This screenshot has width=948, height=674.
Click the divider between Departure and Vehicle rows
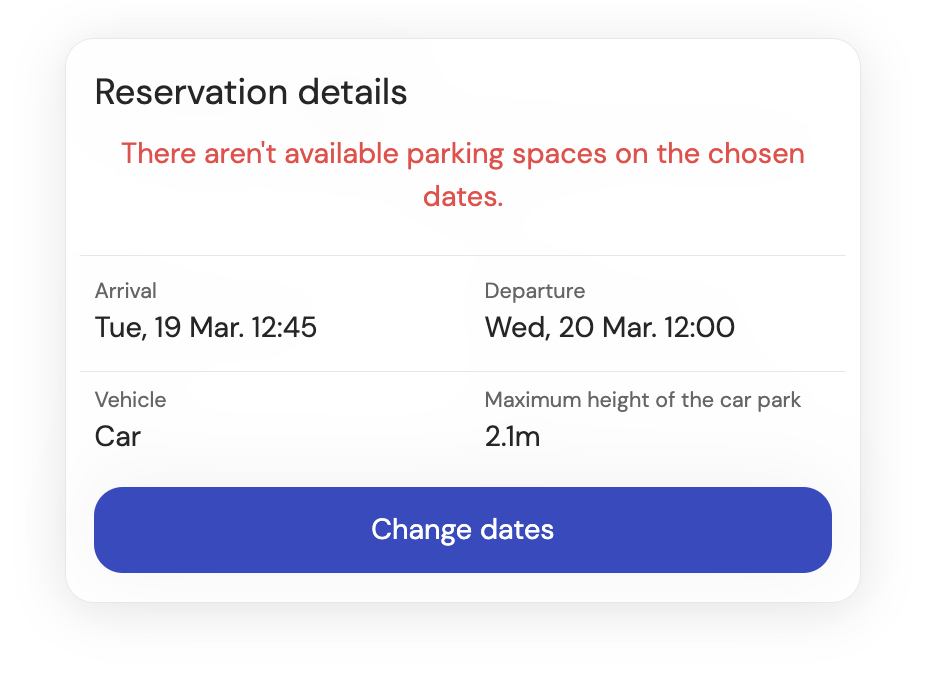pos(462,365)
